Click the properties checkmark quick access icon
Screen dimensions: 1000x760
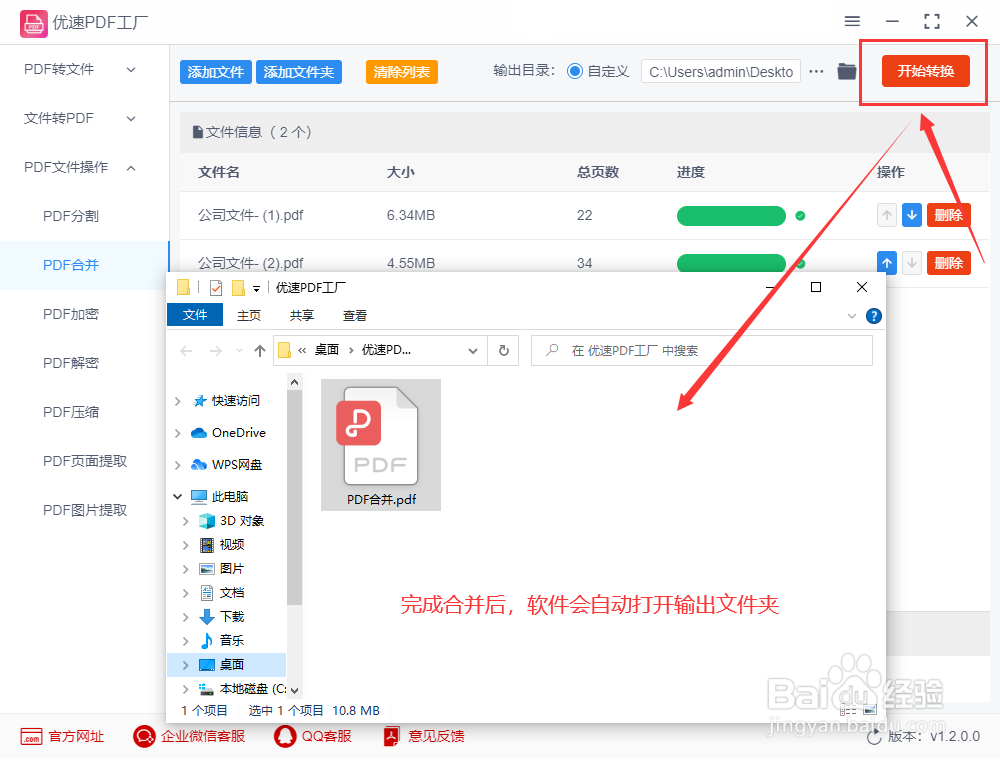(216, 288)
